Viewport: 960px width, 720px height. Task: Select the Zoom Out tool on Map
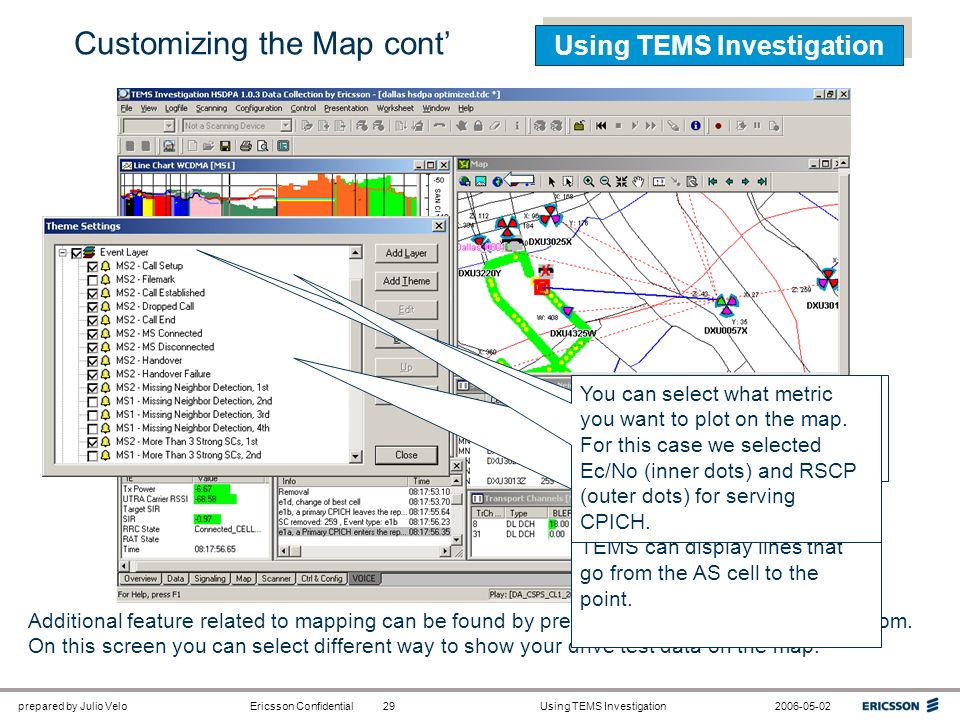point(605,181)
